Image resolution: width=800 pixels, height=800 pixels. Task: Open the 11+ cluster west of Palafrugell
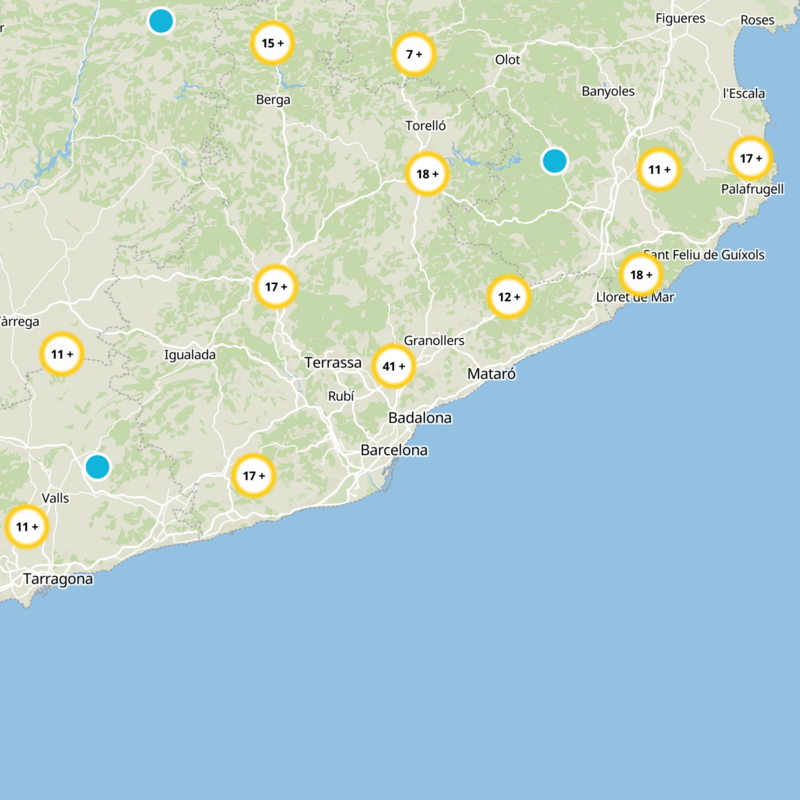click(x=659, y=169)
